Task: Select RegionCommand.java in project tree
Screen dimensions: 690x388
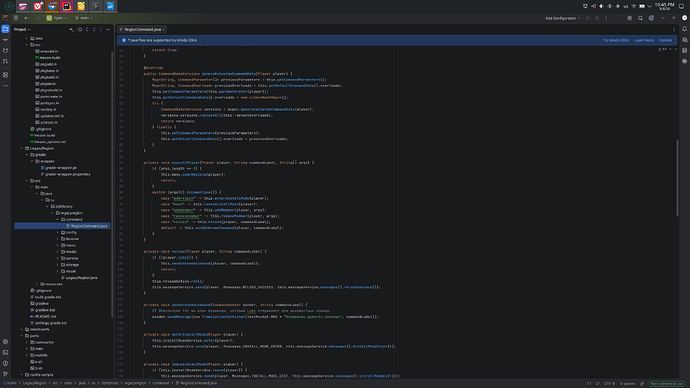Action: (62, 226)
